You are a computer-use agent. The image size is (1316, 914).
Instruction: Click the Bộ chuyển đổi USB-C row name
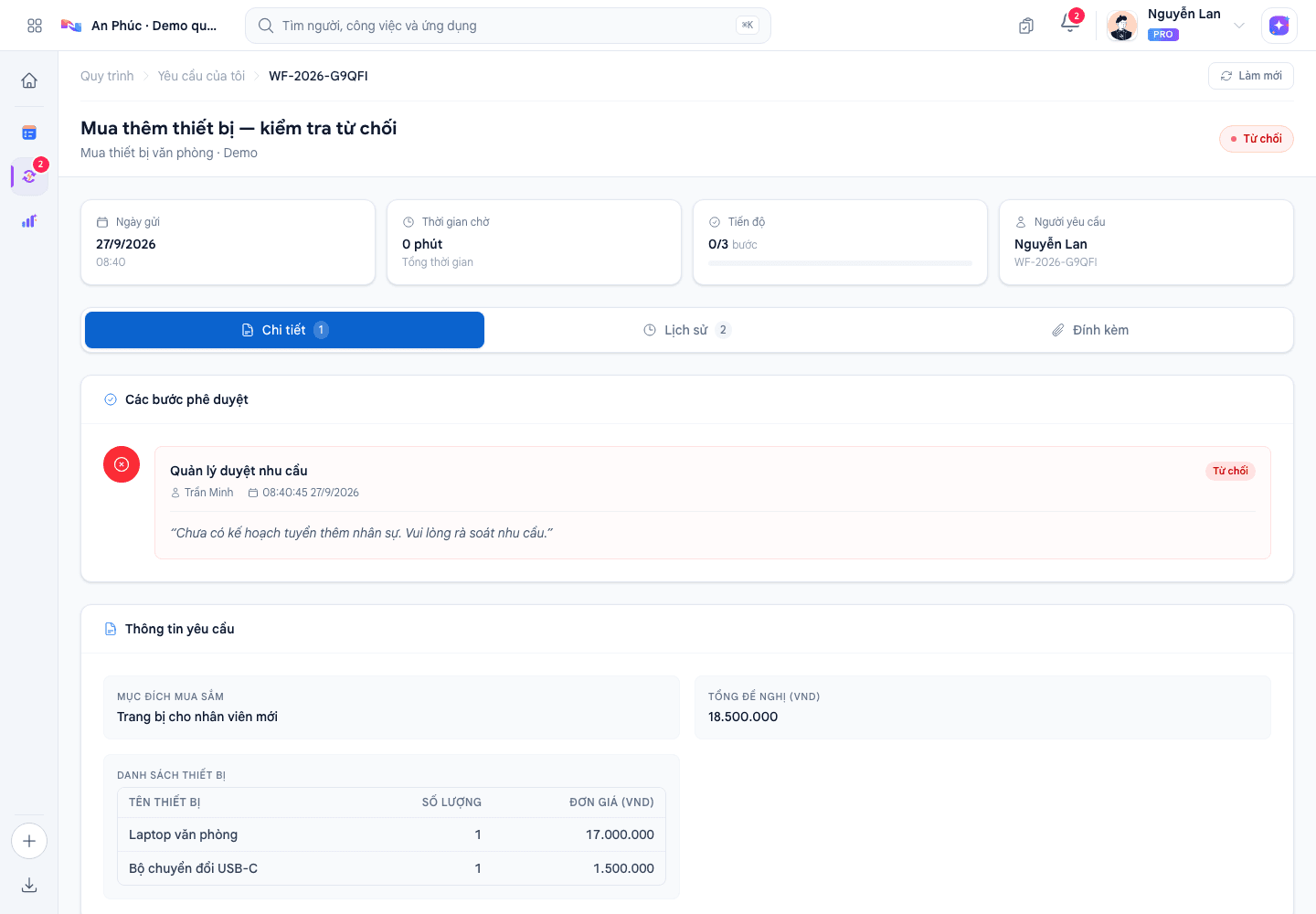[x=193, y=868]
